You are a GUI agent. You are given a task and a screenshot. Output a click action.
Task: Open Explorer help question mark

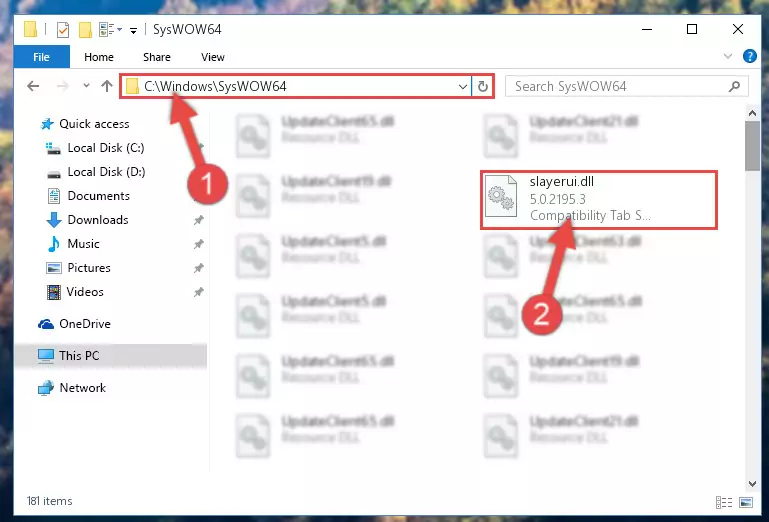[749, 56]
